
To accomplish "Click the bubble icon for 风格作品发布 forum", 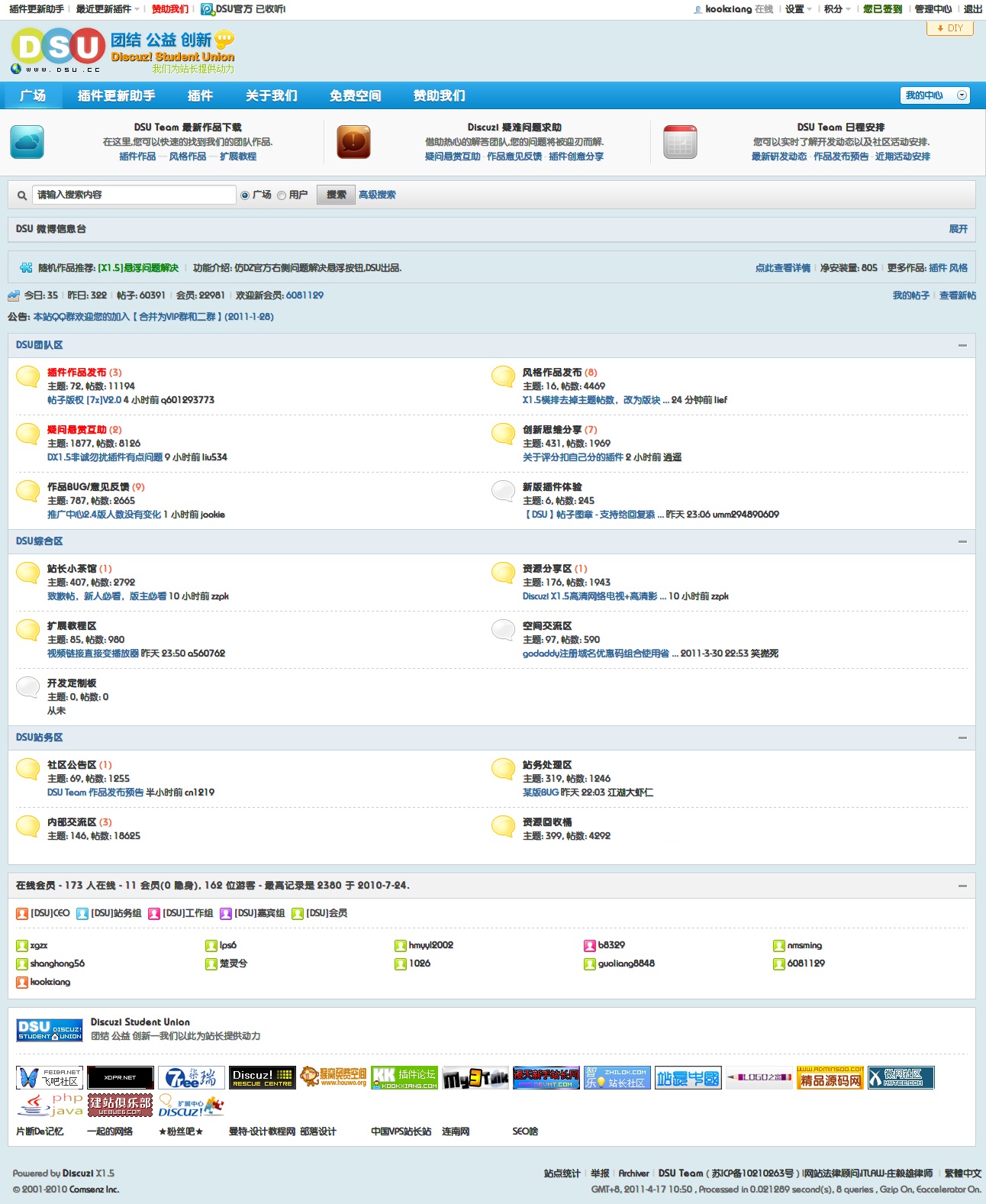I will tap(504, 376).
